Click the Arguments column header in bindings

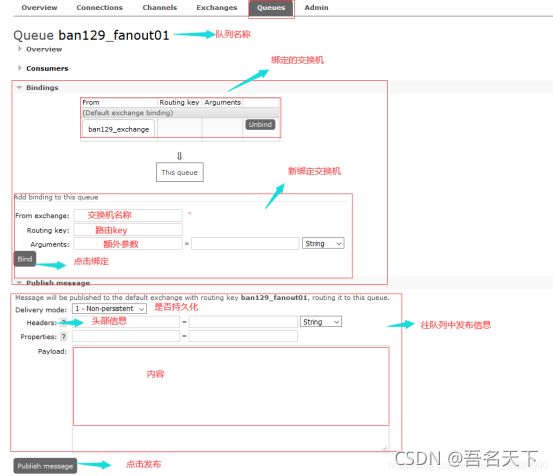[x=223, y=102]
